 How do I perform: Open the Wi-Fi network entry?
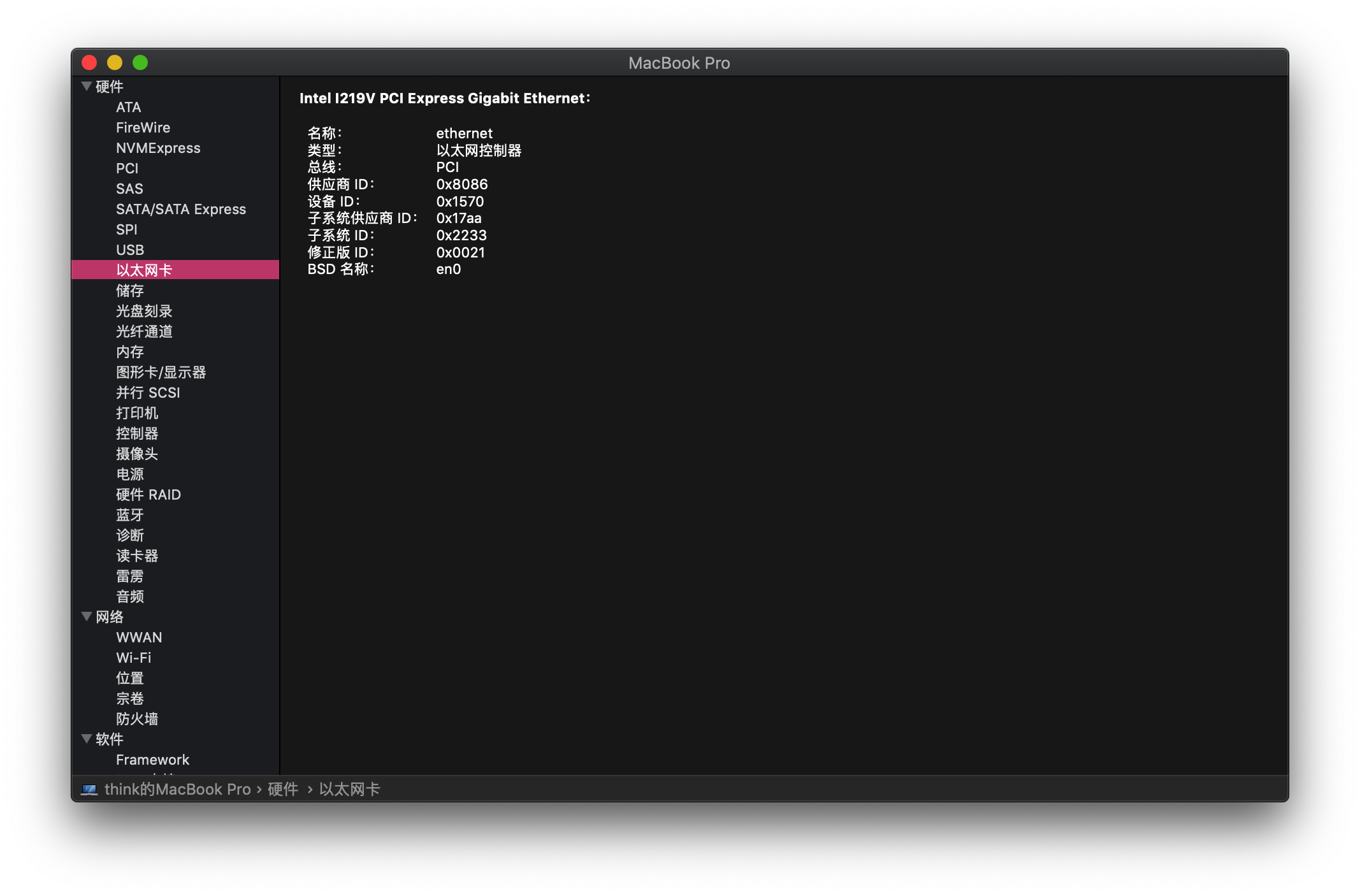point(134,658)
